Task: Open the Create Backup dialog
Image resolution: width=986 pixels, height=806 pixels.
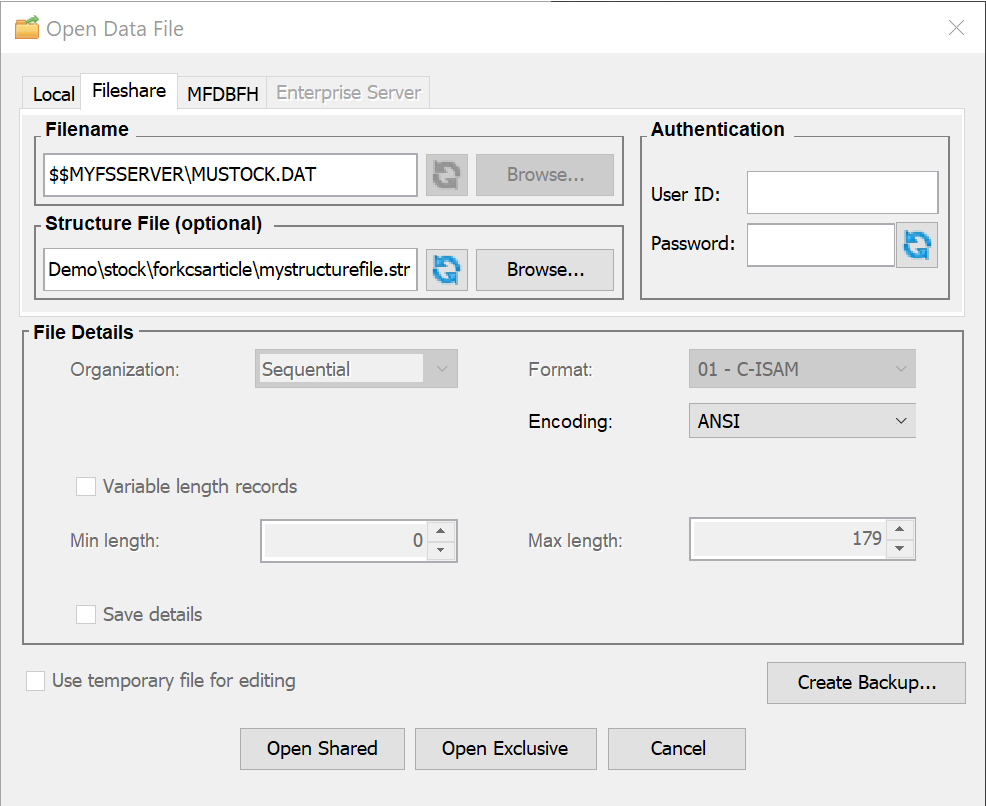Action: click(866, 683)
